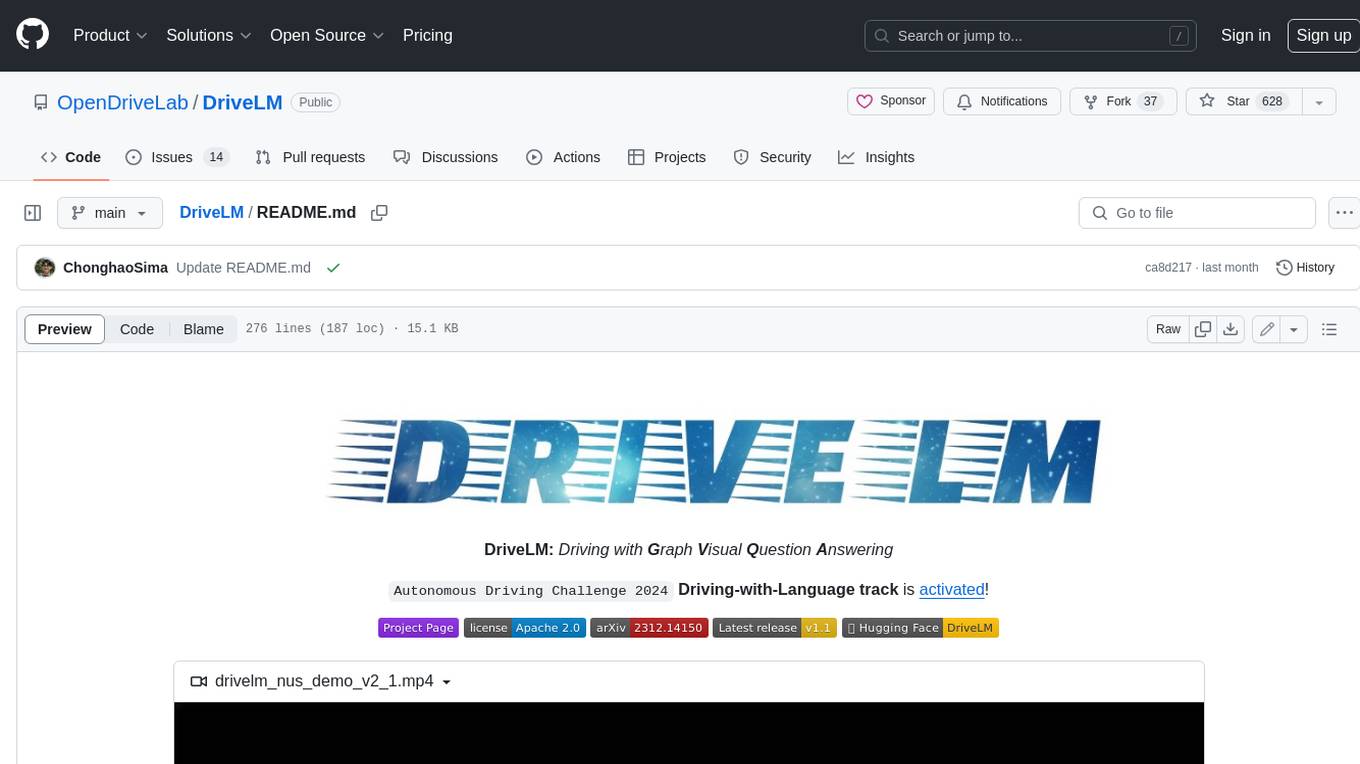
Task: View the file History
Action: tap(1305, 267)
